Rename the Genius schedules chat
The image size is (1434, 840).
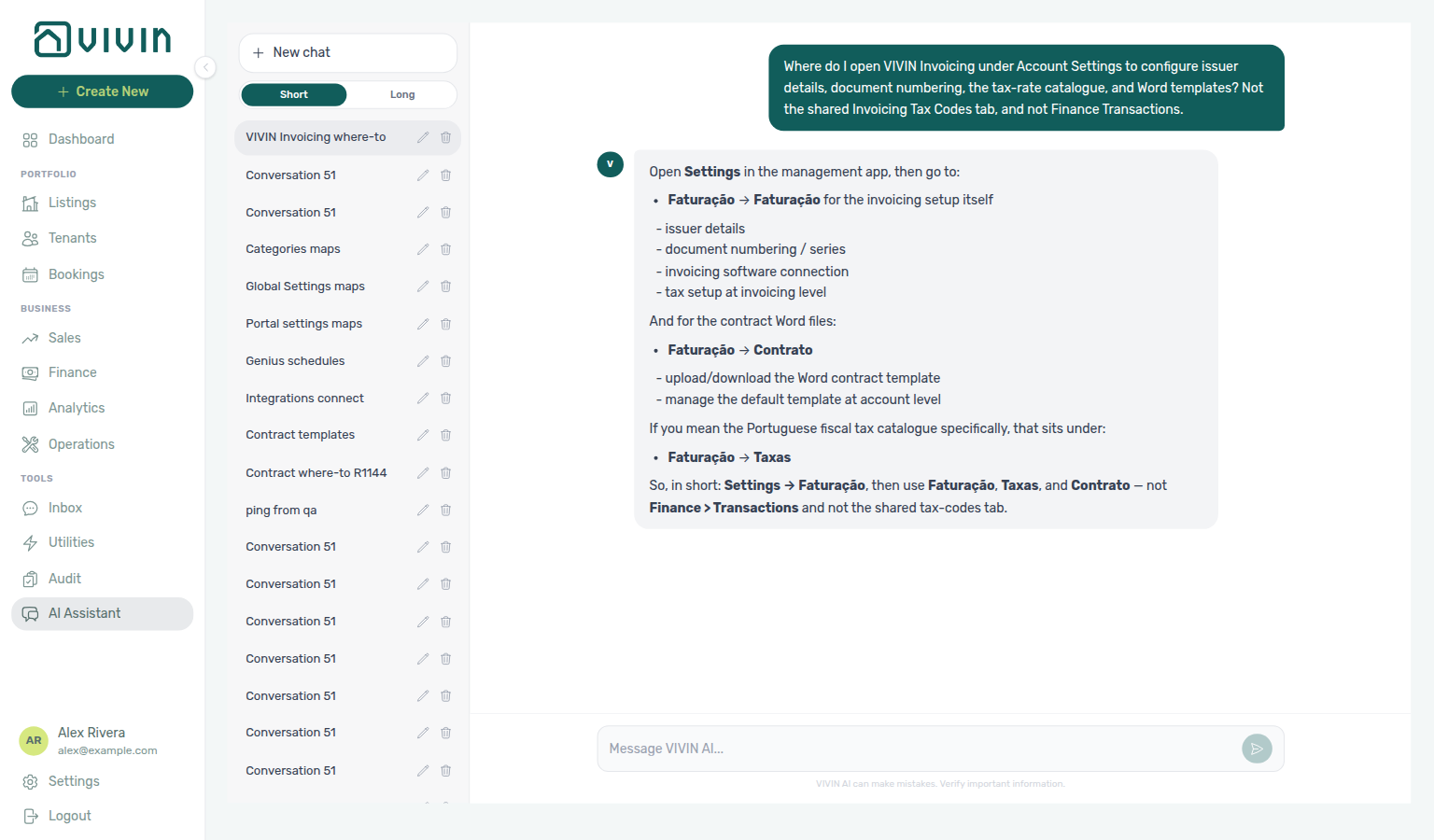[x=423, y=361]
